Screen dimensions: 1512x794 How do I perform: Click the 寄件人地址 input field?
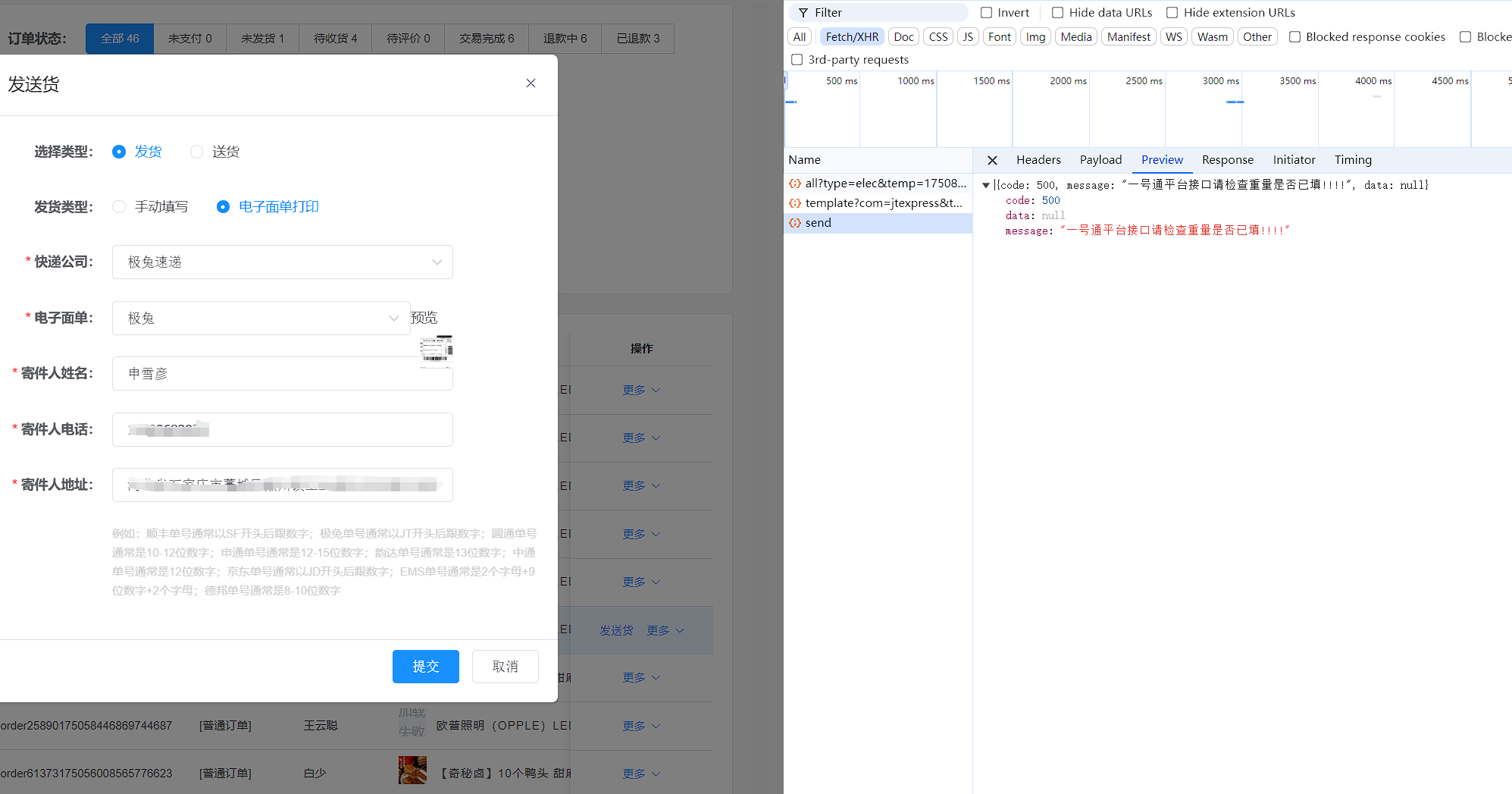point(283,485)
